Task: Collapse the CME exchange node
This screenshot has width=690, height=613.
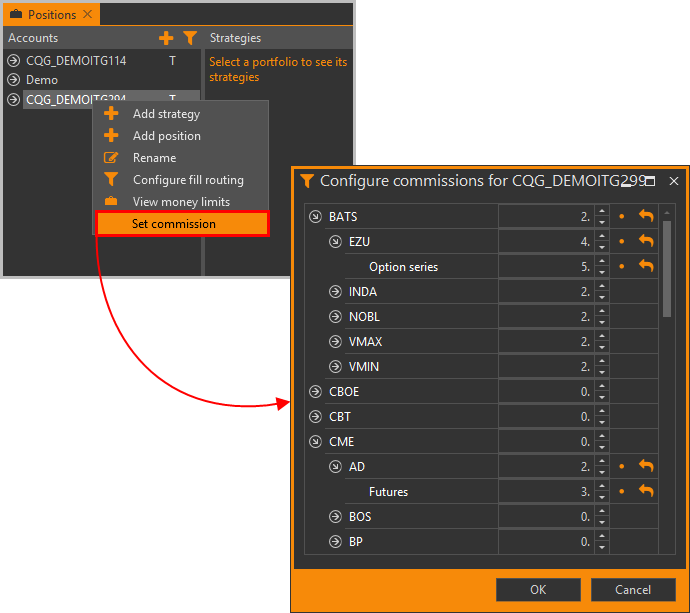Action: pos(315,441)
